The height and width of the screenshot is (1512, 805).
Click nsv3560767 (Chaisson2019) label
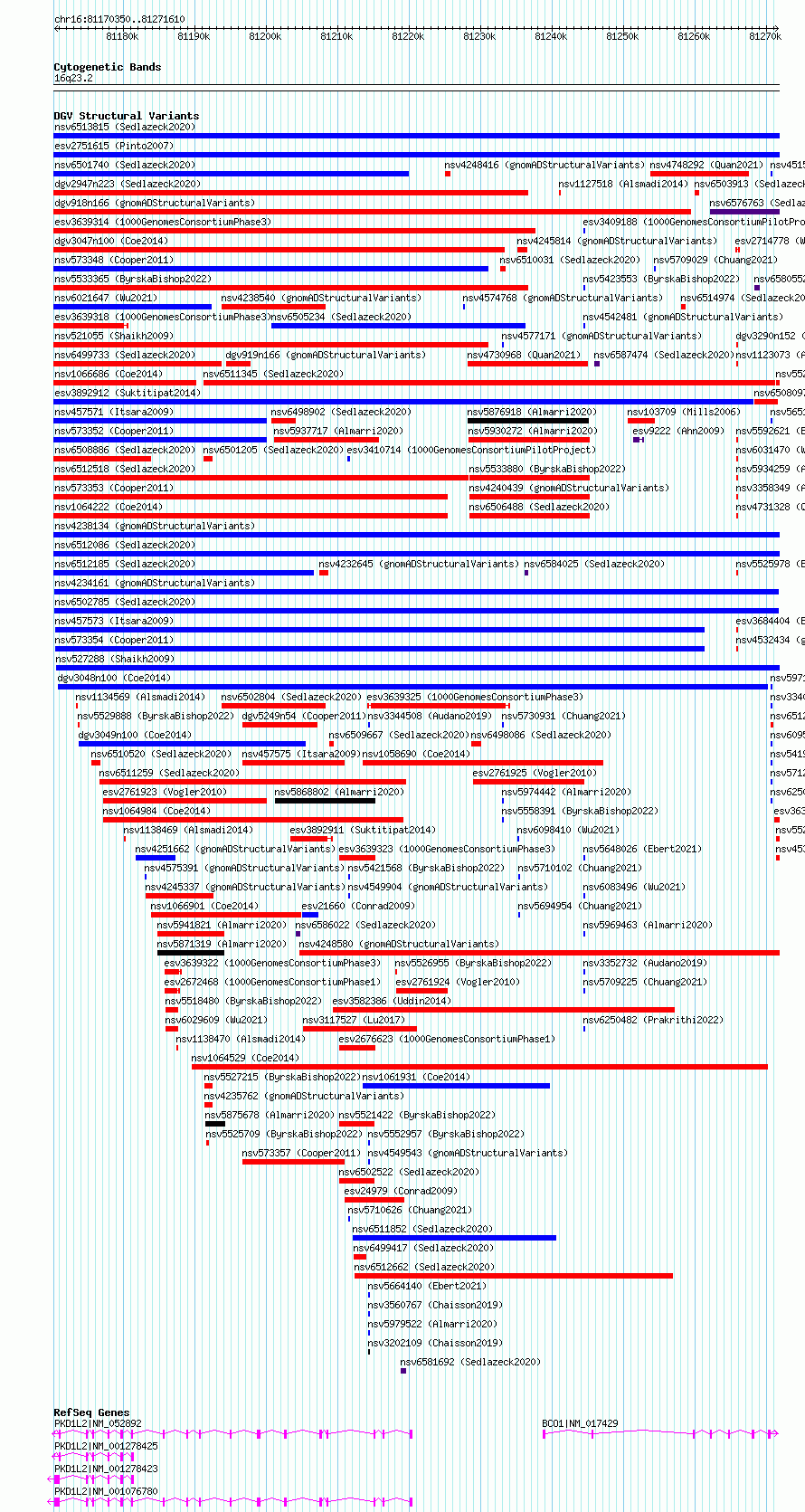[435, 1306]
